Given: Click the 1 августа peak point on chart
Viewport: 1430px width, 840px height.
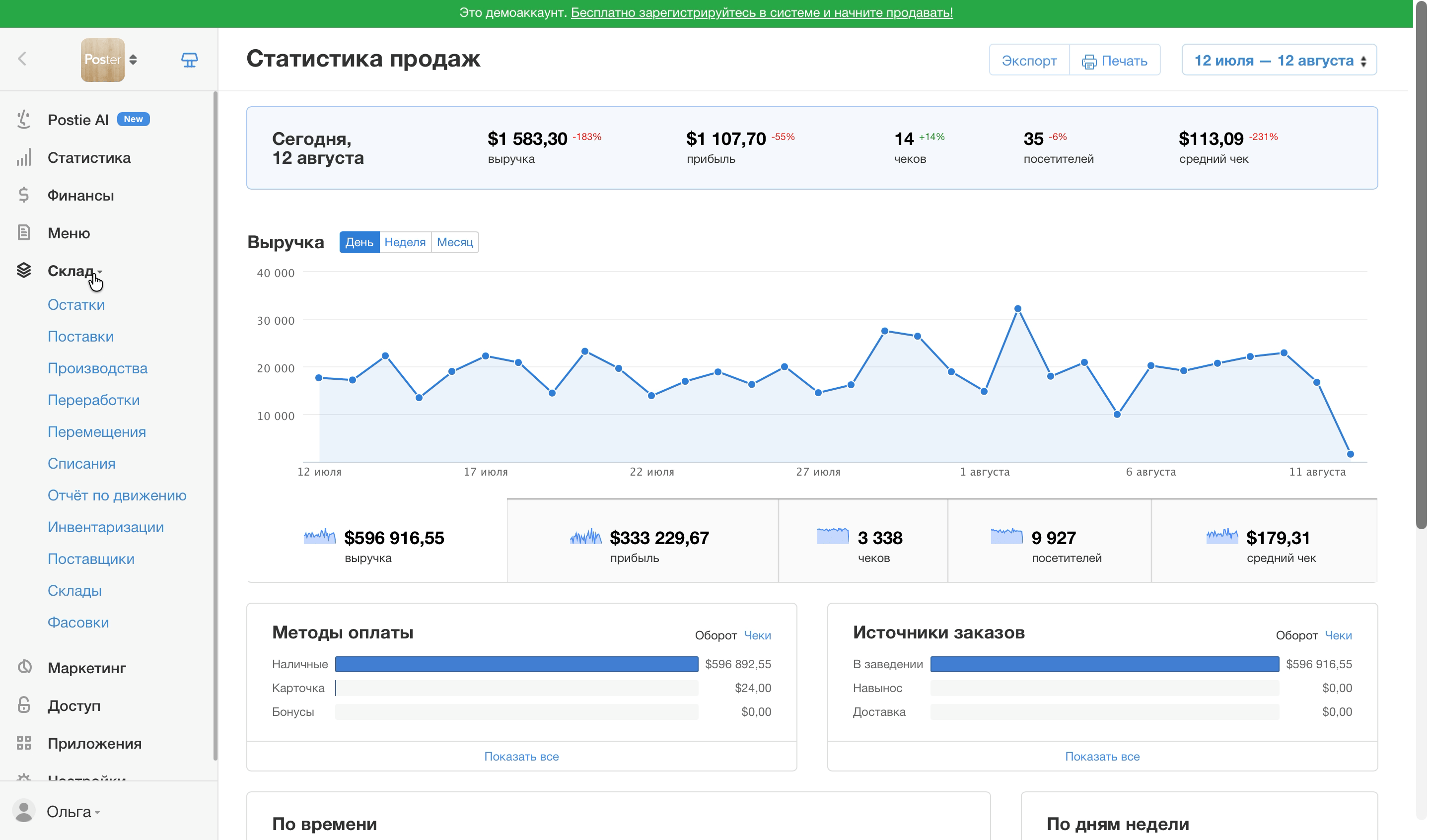Looking at the screenshot, I should [1018, 309].
